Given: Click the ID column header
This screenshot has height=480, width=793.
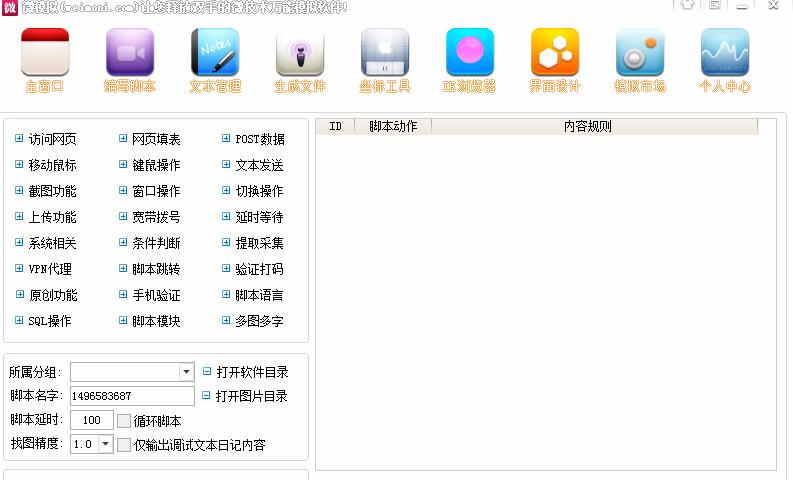Looking at the screenshot, I should pos(335,126).
